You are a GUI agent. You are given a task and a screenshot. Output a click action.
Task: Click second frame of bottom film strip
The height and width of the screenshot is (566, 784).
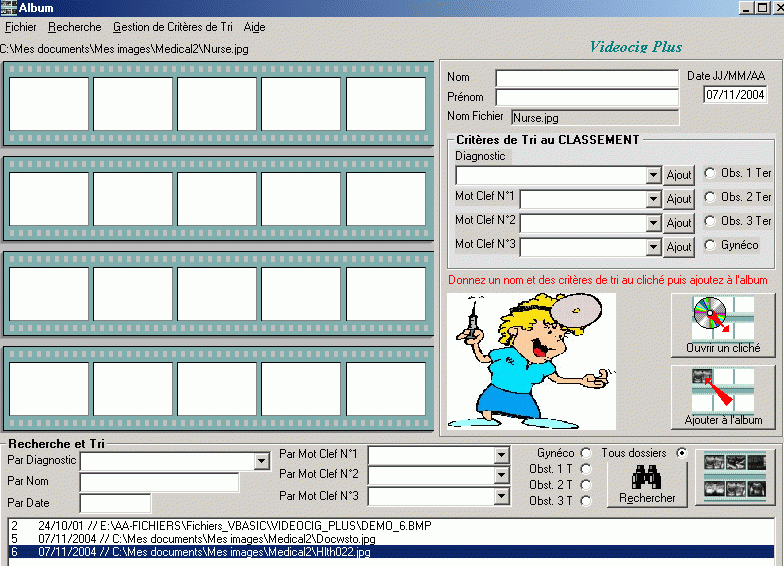tap(133, 389)
